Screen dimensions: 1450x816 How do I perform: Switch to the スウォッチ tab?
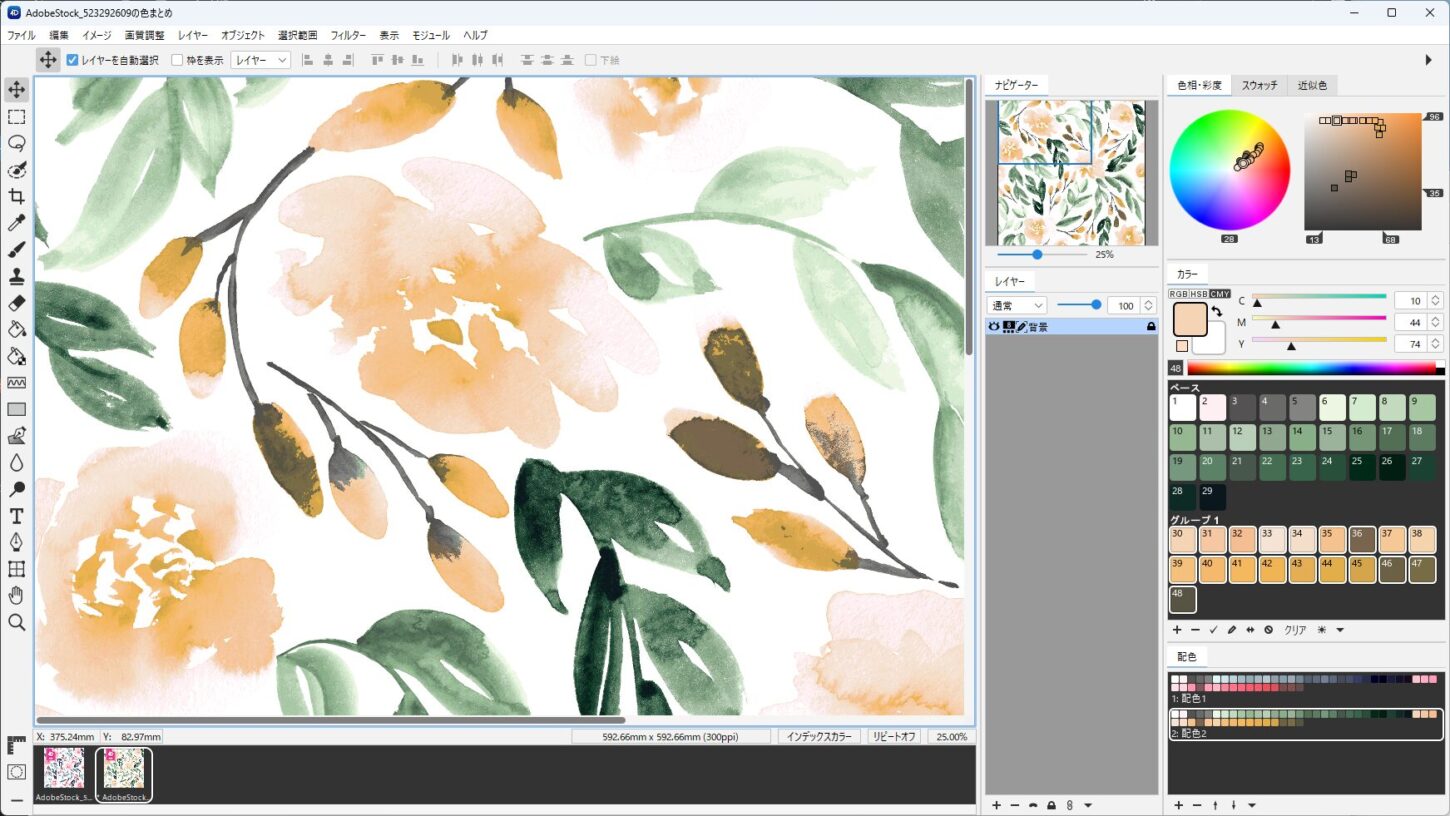(1259, 86)
